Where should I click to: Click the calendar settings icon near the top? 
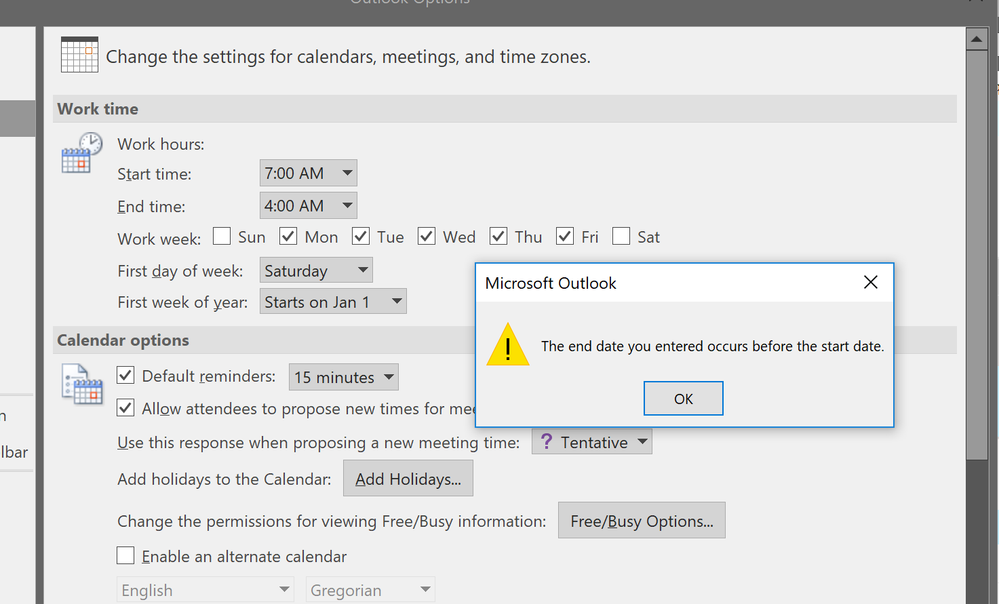point(78,56)
